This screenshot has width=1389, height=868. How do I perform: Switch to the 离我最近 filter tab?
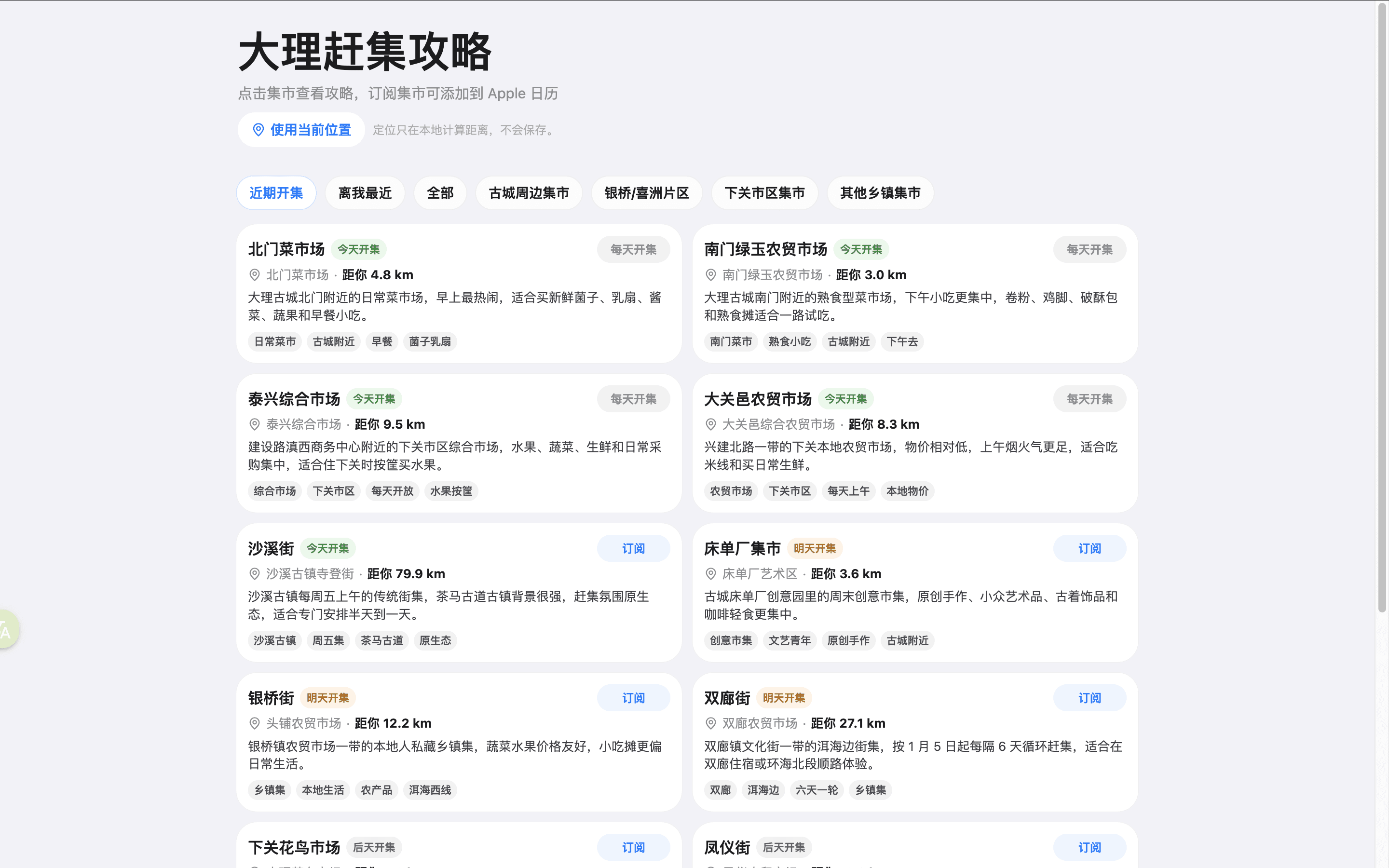pos(365,193)
